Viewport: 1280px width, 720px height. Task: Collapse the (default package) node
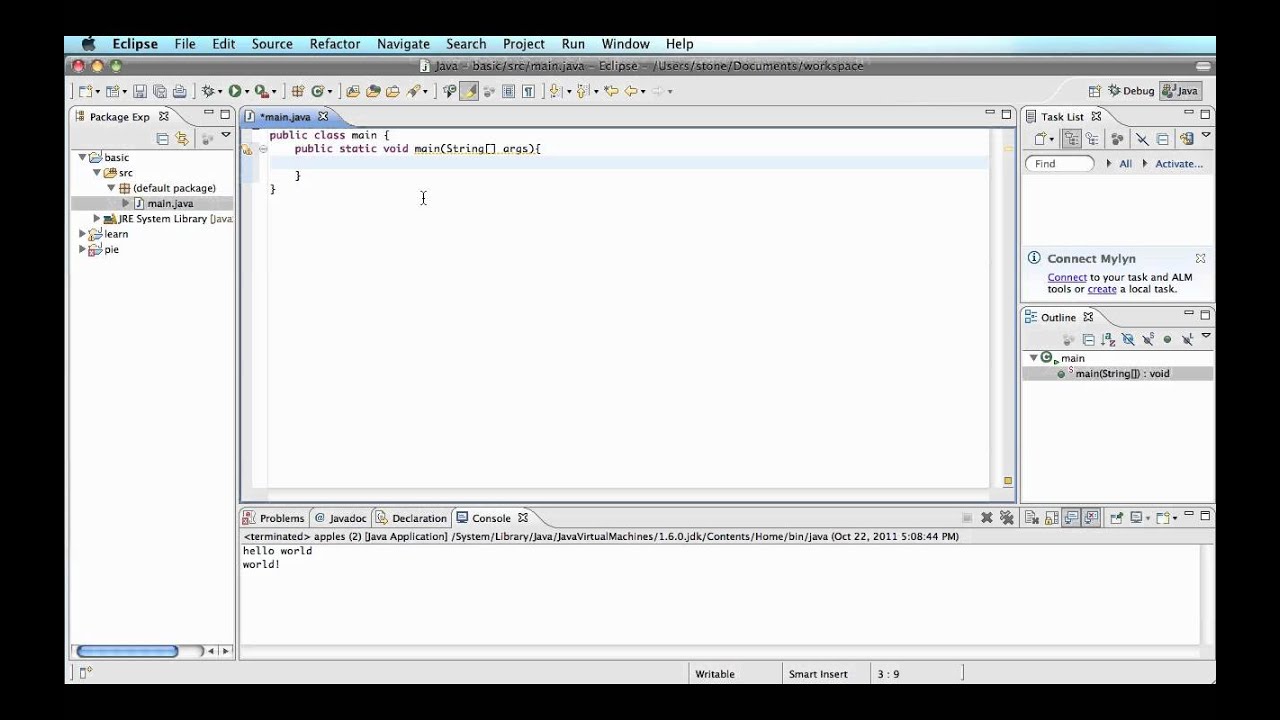(x=112, y=188)
